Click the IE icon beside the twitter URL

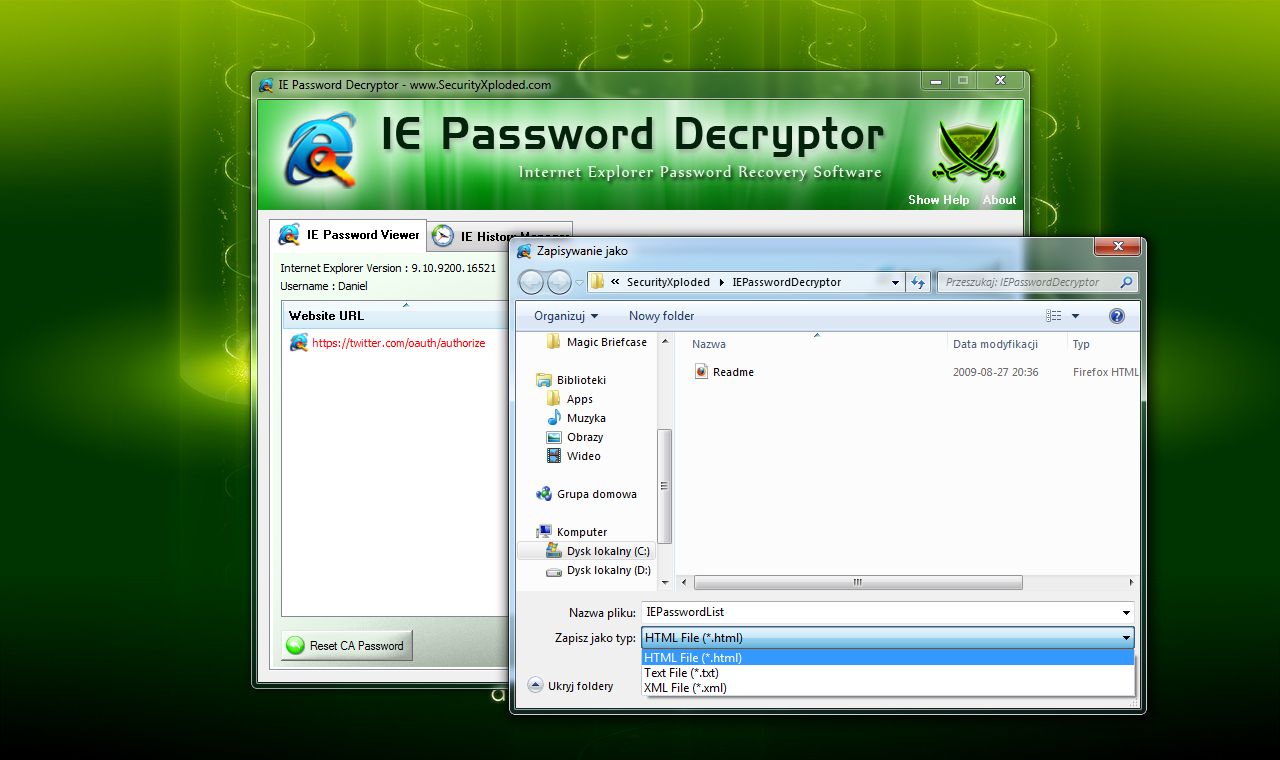pos(298,342)
